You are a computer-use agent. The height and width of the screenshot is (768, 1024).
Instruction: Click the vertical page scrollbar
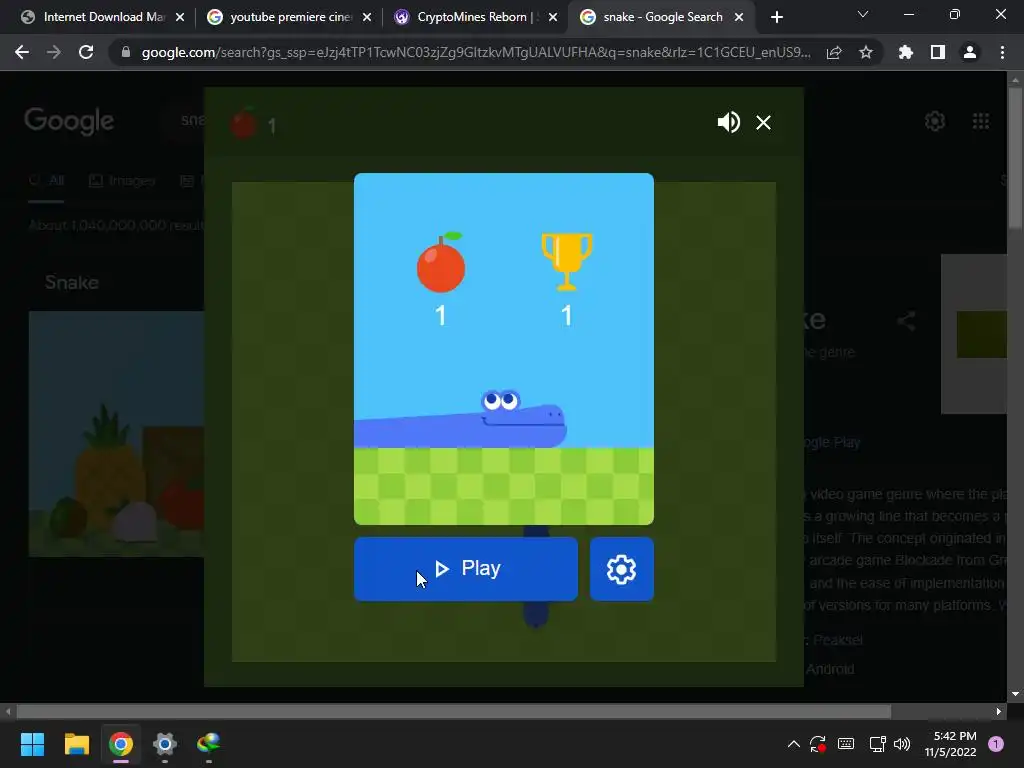point(1015,157)
